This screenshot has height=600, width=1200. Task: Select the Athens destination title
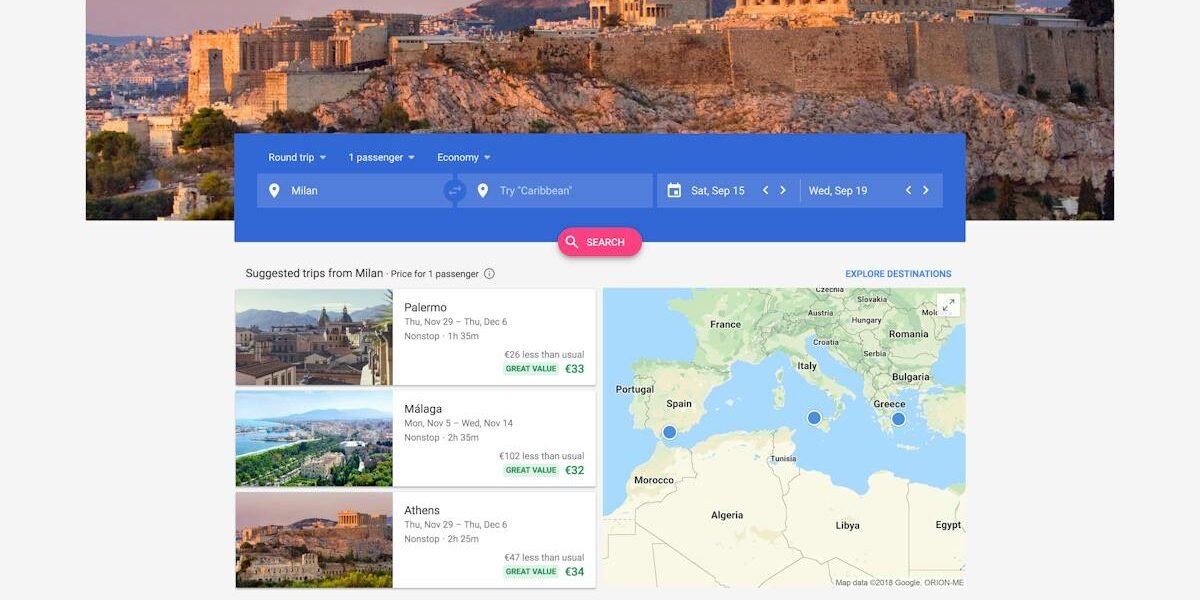coord(422,510)
